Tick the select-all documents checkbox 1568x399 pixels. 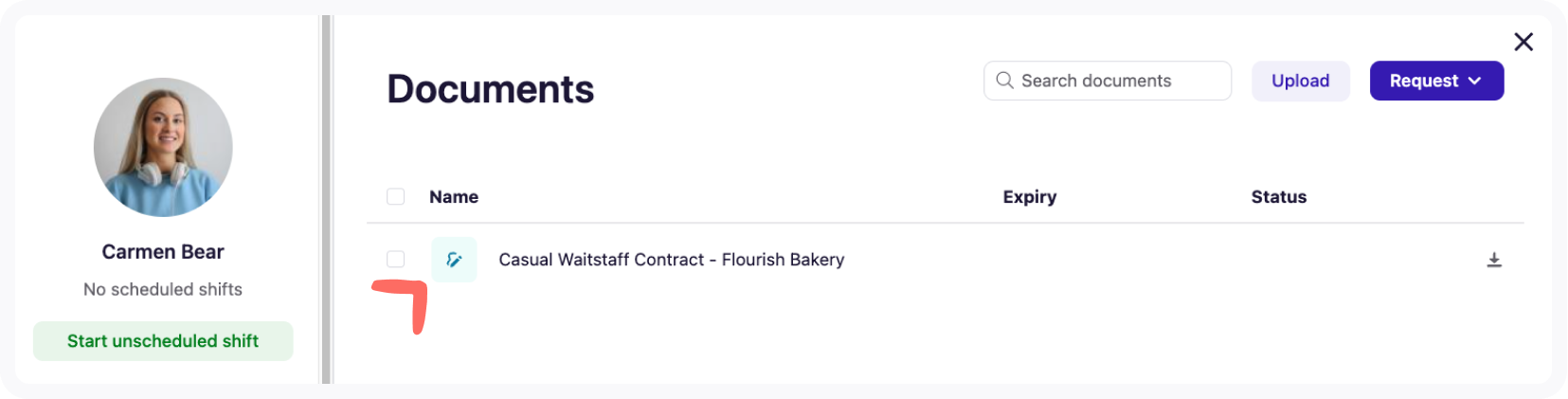396,196
